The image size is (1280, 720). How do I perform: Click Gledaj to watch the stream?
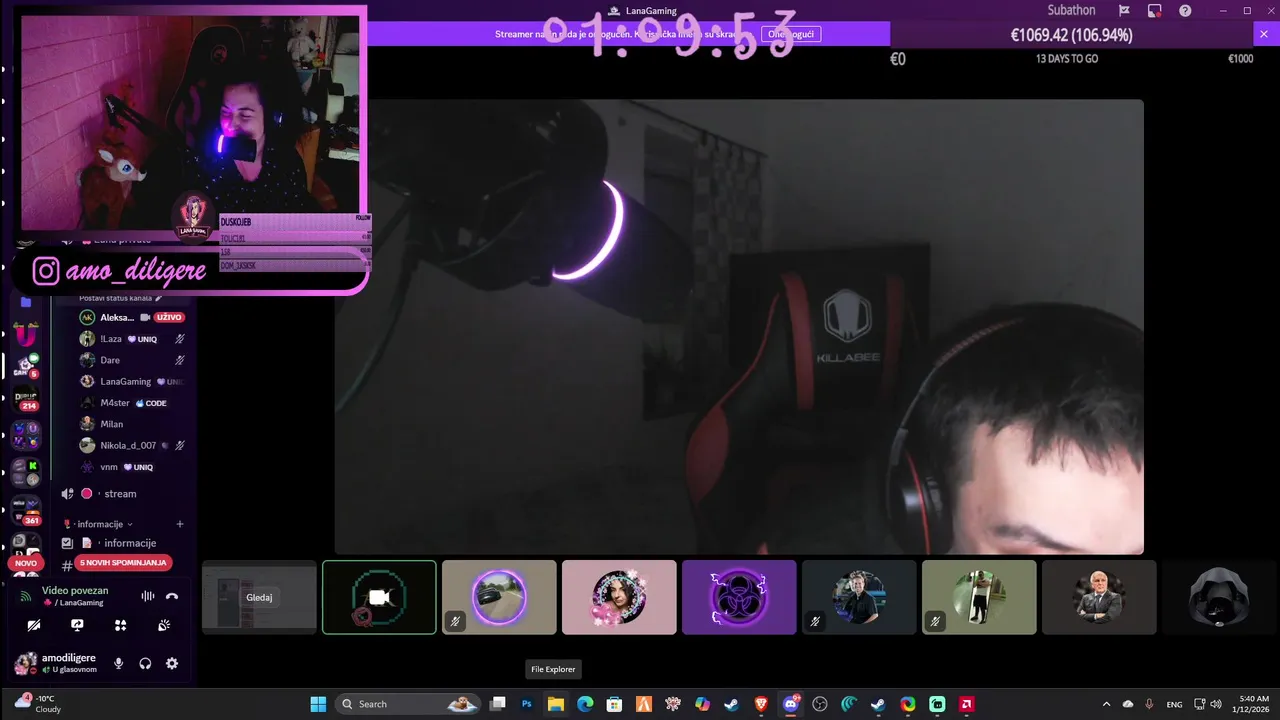pos(259,598)
